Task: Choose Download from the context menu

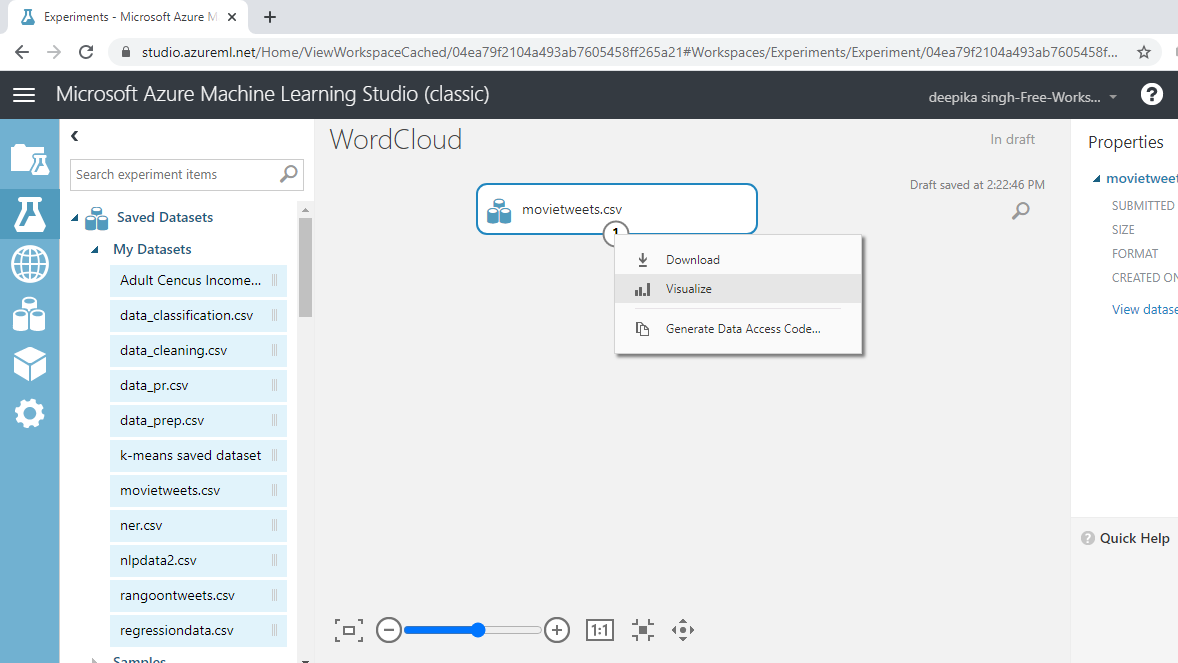Action: click(x=738, y=259)
